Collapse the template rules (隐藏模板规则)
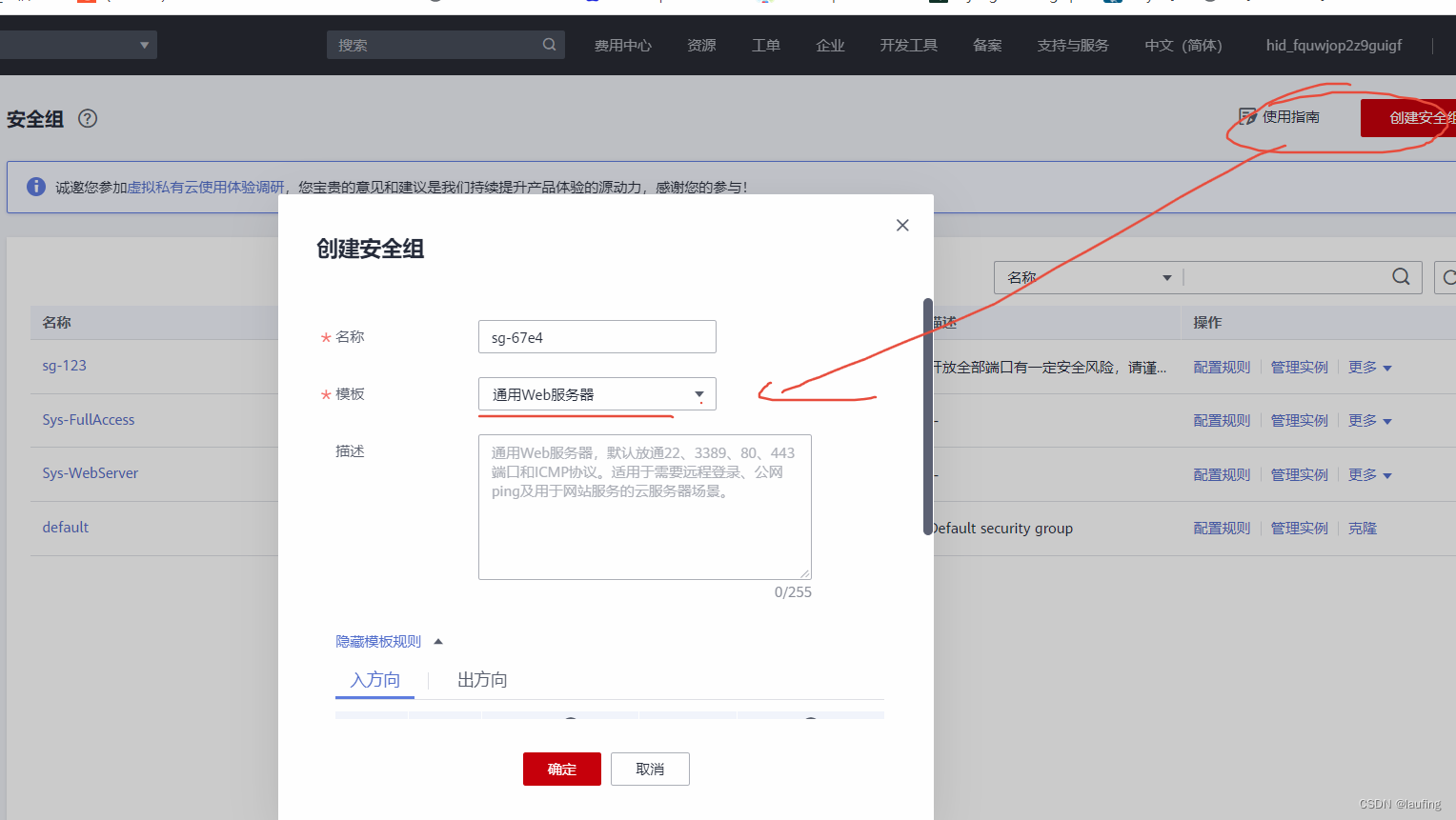 [x=389, y=642]
